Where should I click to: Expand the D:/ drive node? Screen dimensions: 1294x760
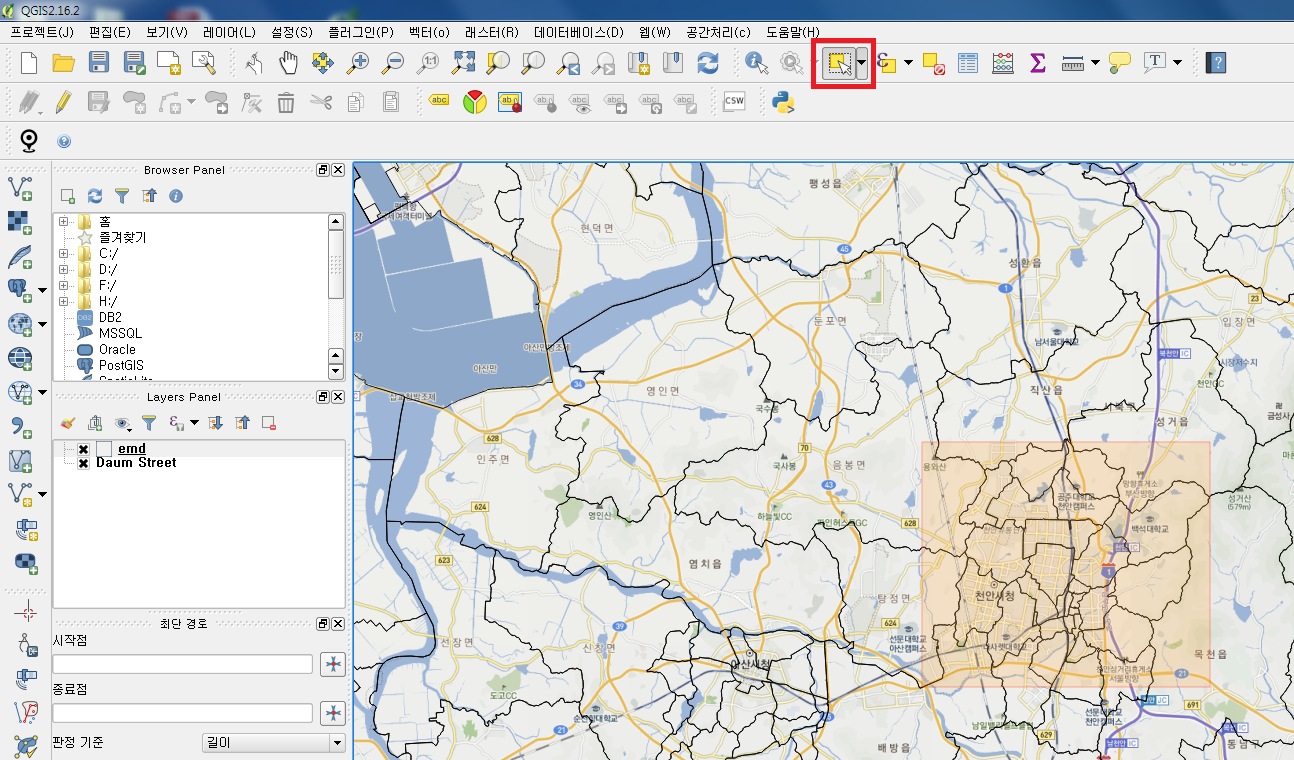click(x=64, y=269)
